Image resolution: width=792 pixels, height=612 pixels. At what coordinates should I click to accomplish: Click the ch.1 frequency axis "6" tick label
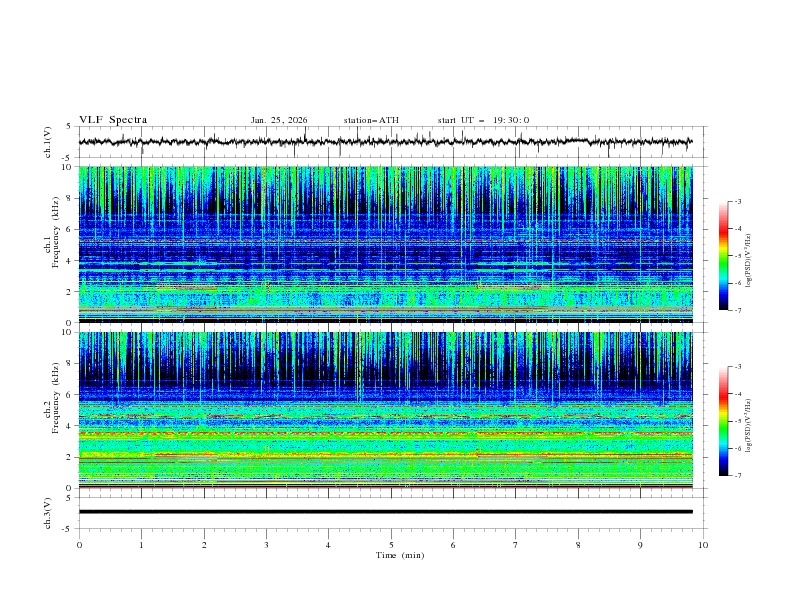(x=69, y=229)
